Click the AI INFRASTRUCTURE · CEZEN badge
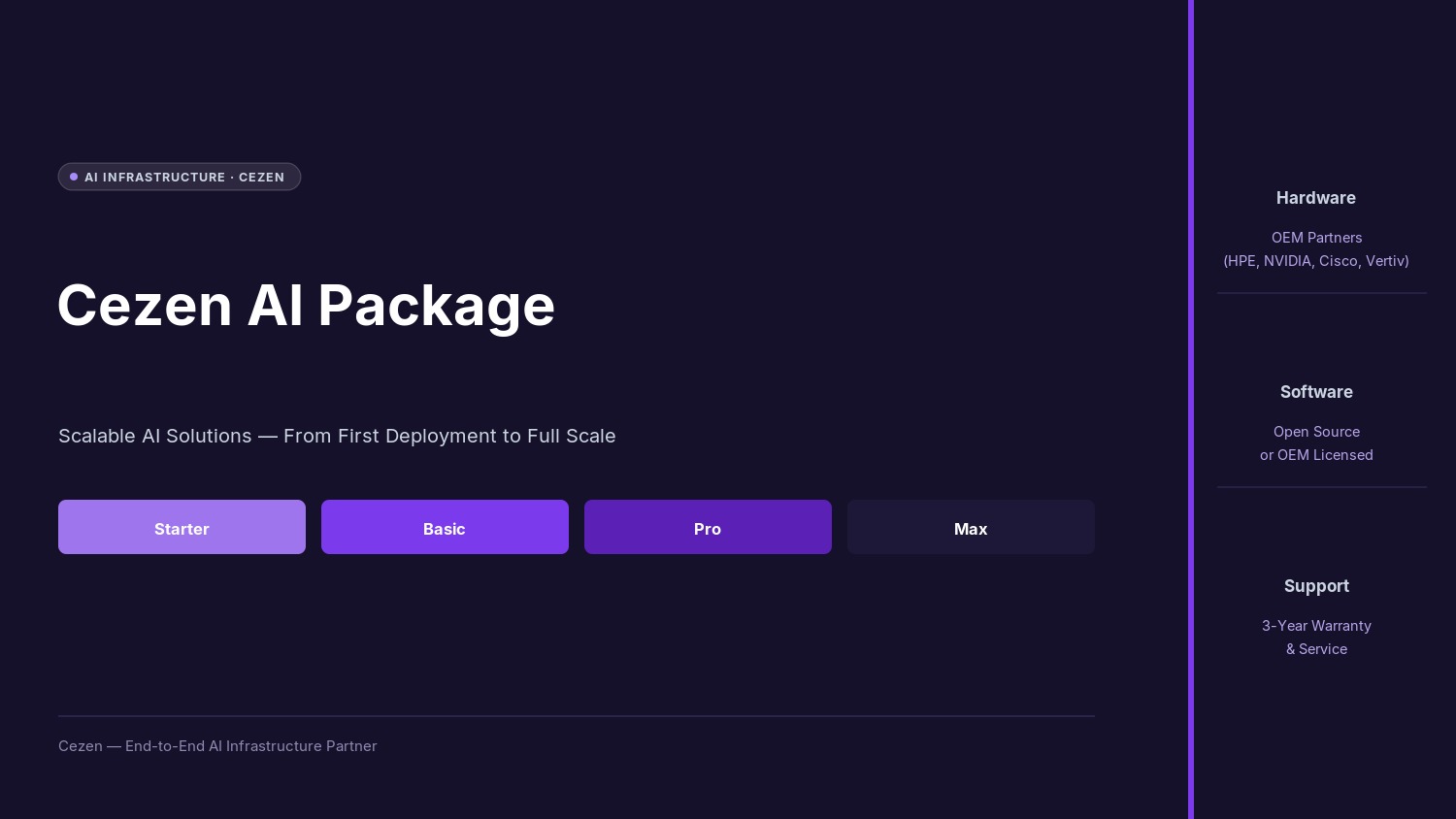 point(180,177)
